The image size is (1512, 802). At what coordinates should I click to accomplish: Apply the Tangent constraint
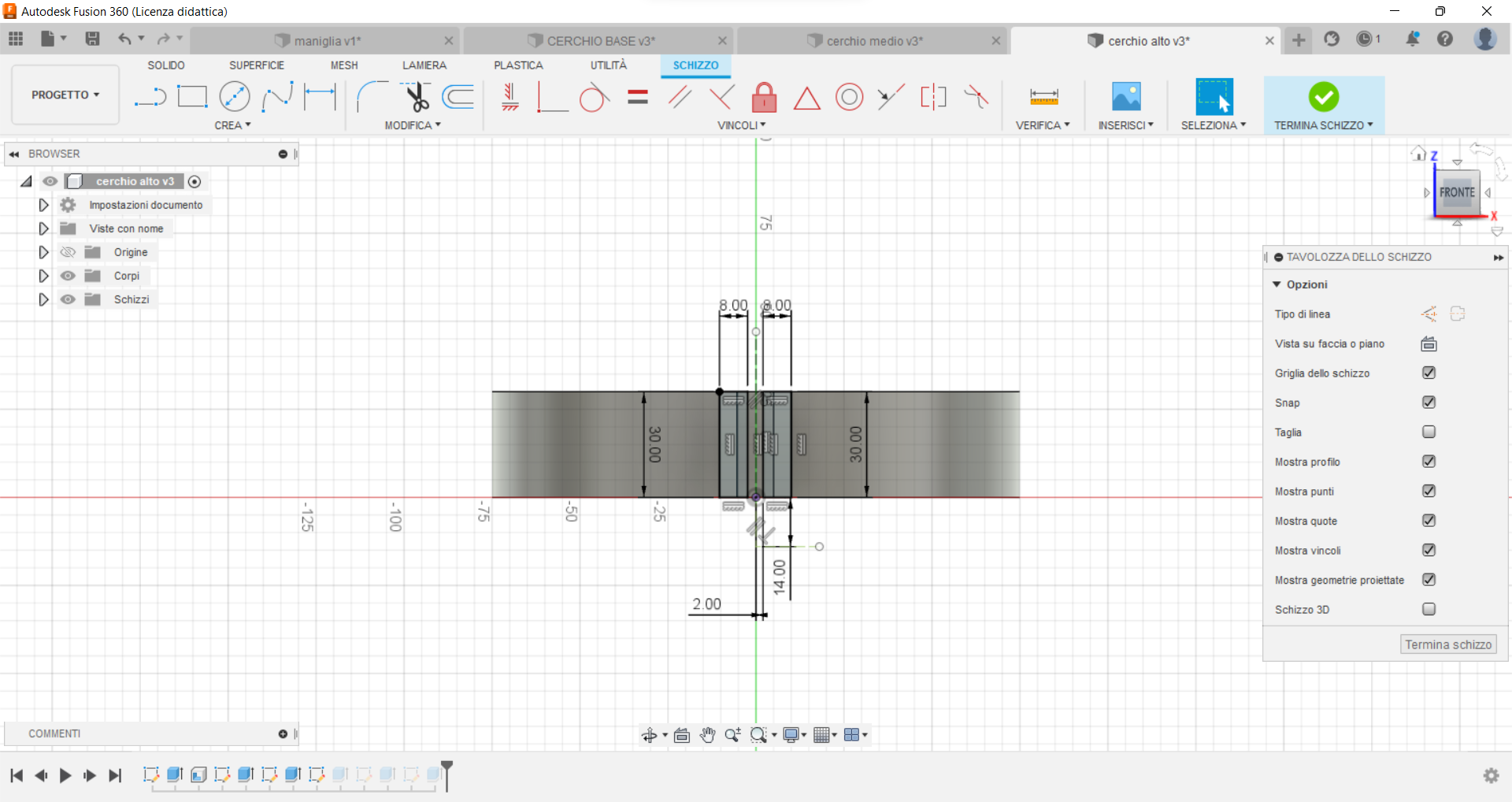click(594, 97)
